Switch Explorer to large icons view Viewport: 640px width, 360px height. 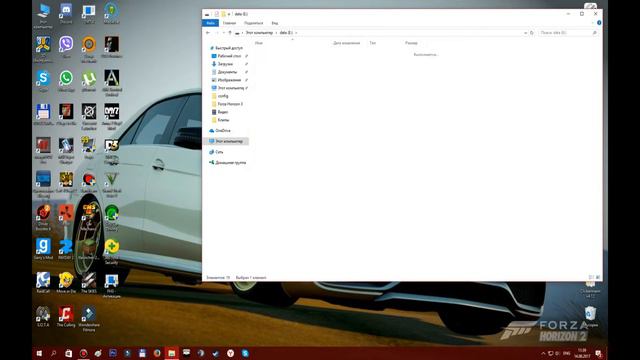click(x=598, y=278)
